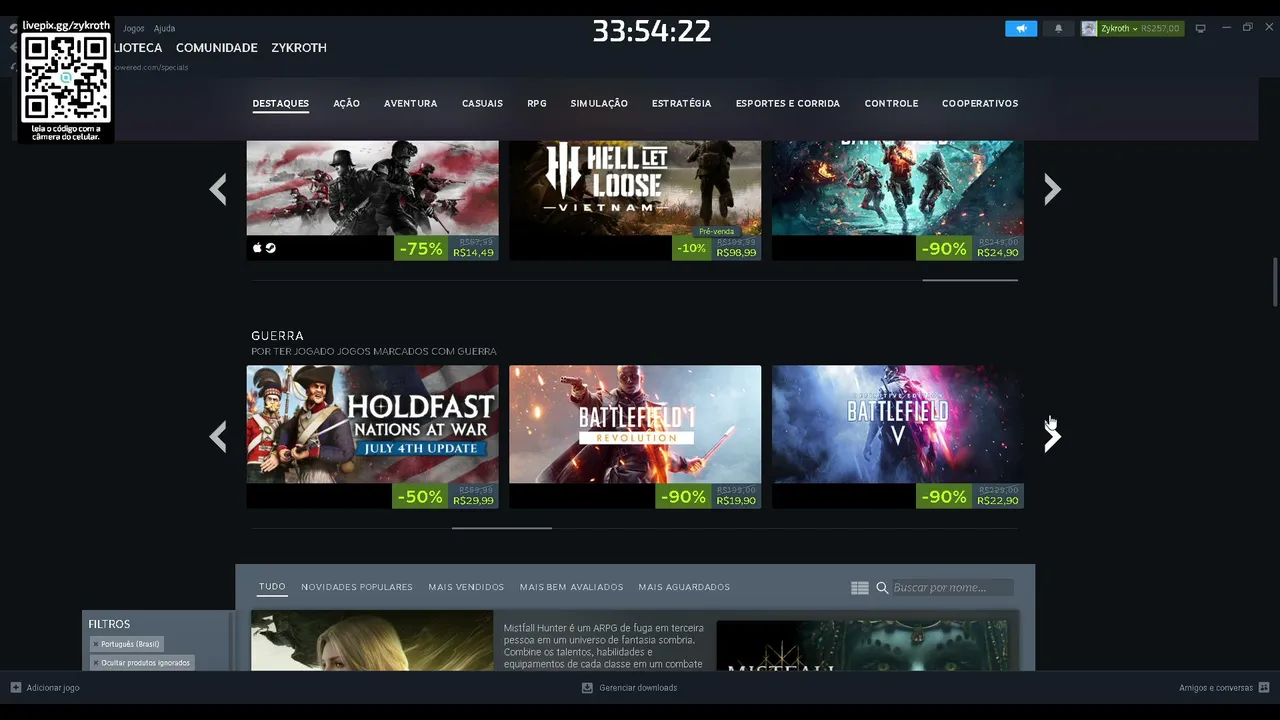The height and width of the screenshot is (720, 1280).
Task: Open the Mistfall Hunter blonde character image
Action: (x=372, y=640)
